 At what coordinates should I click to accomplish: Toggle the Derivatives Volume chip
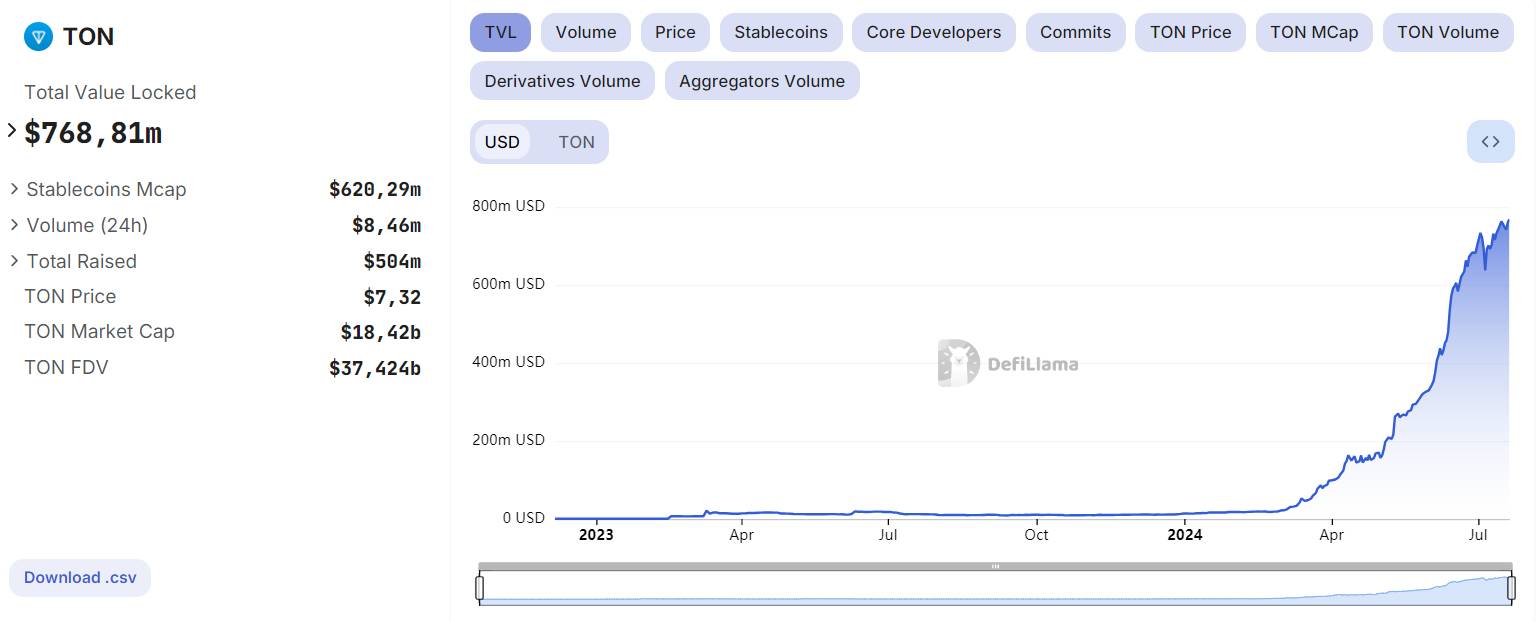tap(562, 81)
